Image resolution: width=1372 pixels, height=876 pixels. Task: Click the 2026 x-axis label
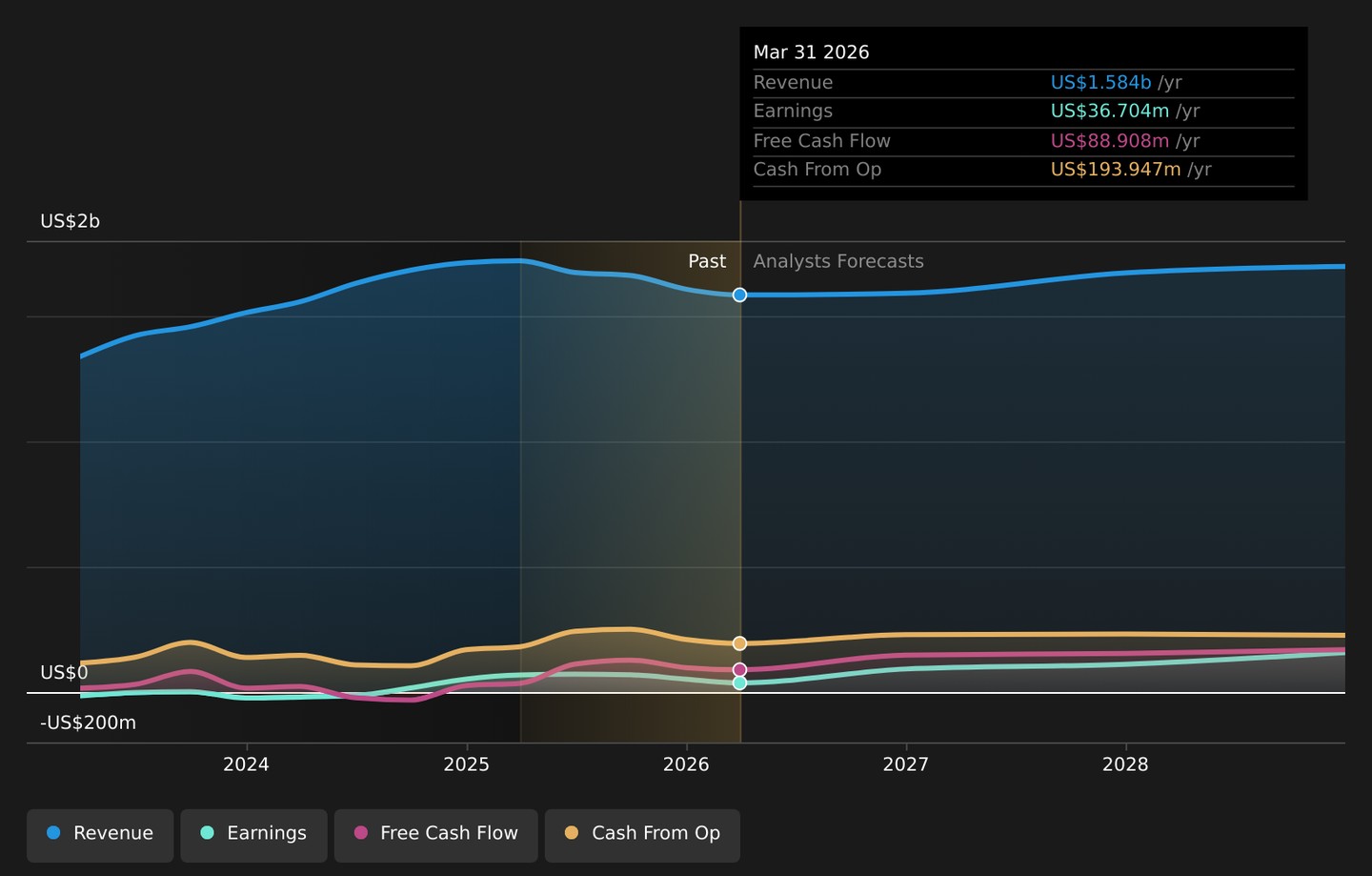(686, 764)
